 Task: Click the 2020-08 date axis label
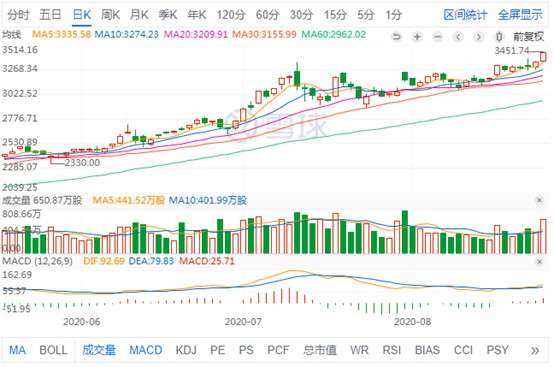click(x=412, y=322)
